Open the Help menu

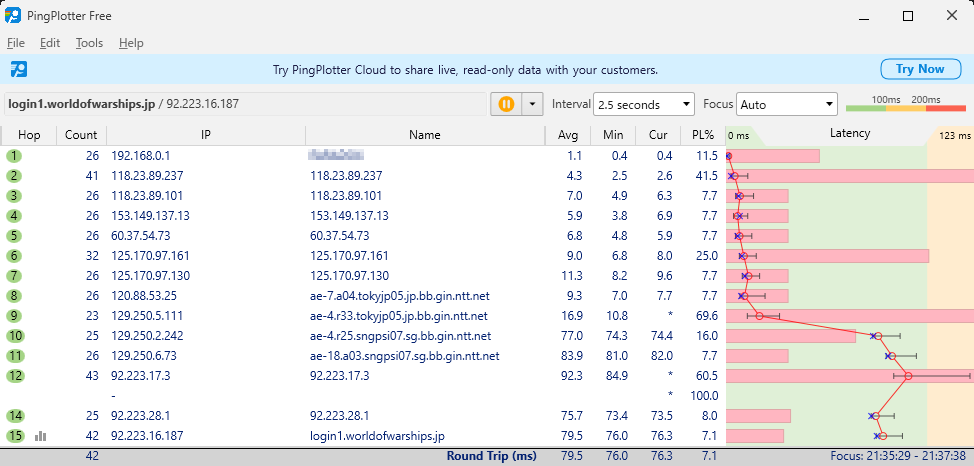(131, 43)
